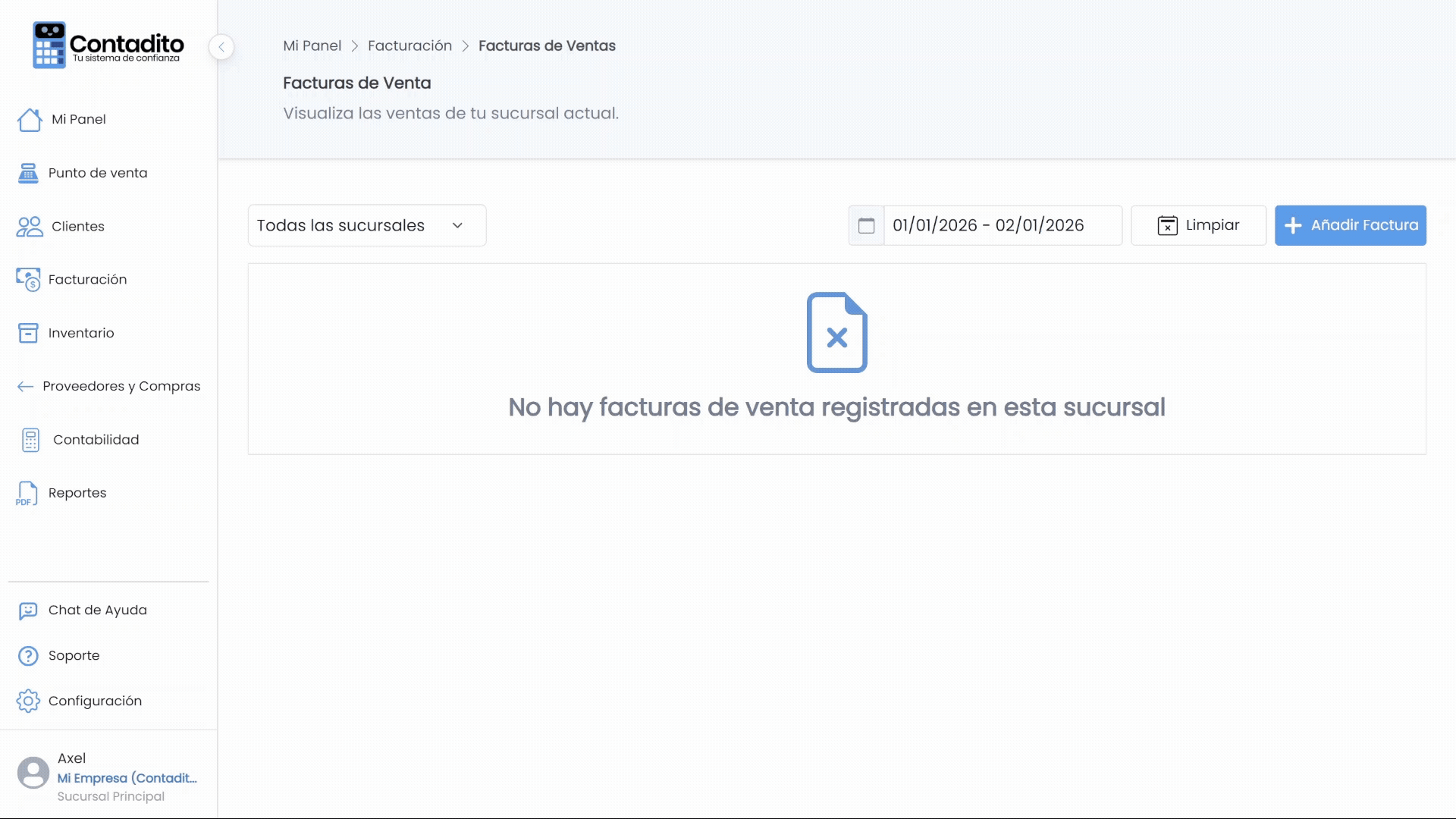Click the Mi Empresa (Contadit... company name
Screen dimensions: 1456x819
pos(127,778)
